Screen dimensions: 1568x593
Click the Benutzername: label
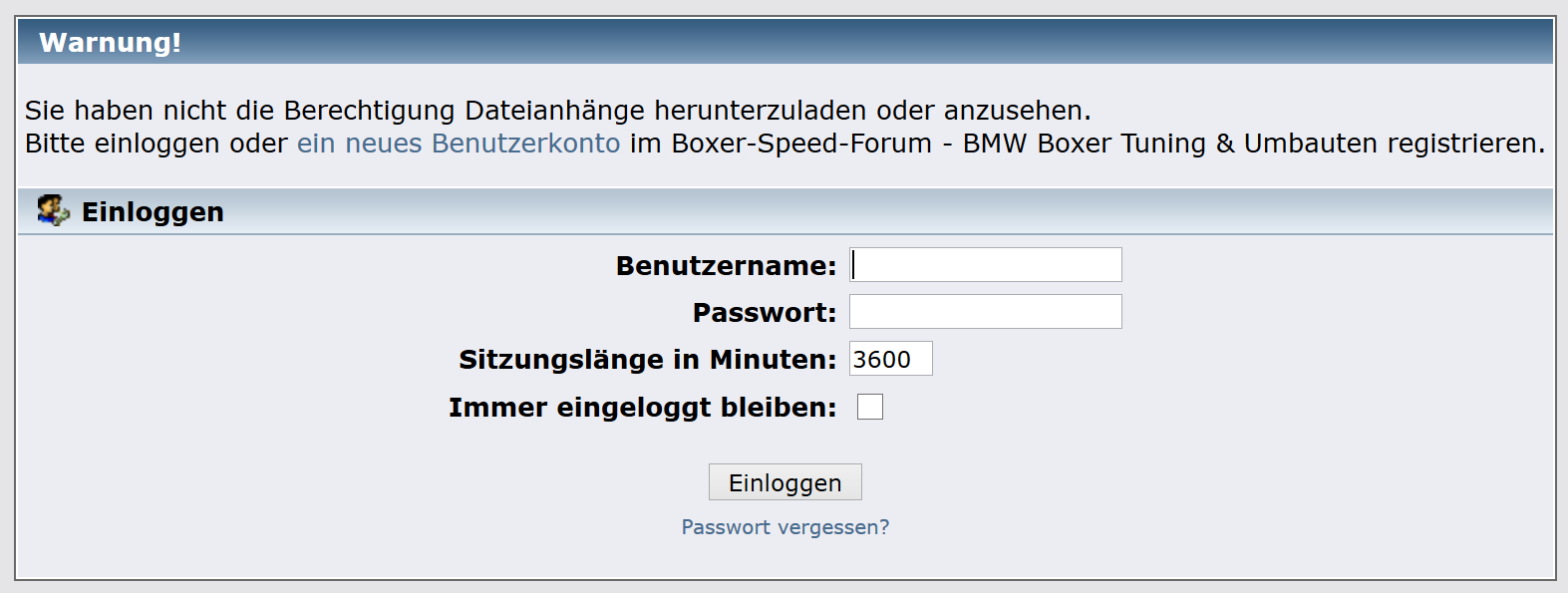pyautogui.click(x=726, y=266)
